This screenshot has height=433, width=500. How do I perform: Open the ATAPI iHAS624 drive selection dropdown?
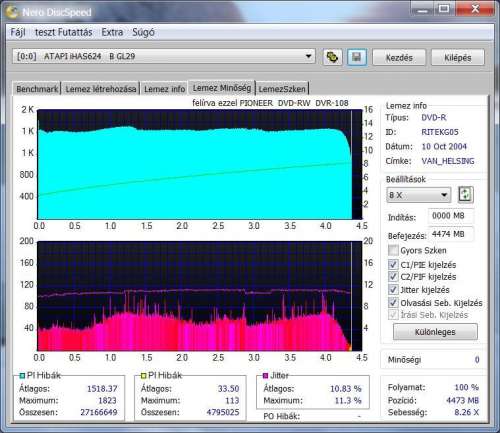(164, 56)
